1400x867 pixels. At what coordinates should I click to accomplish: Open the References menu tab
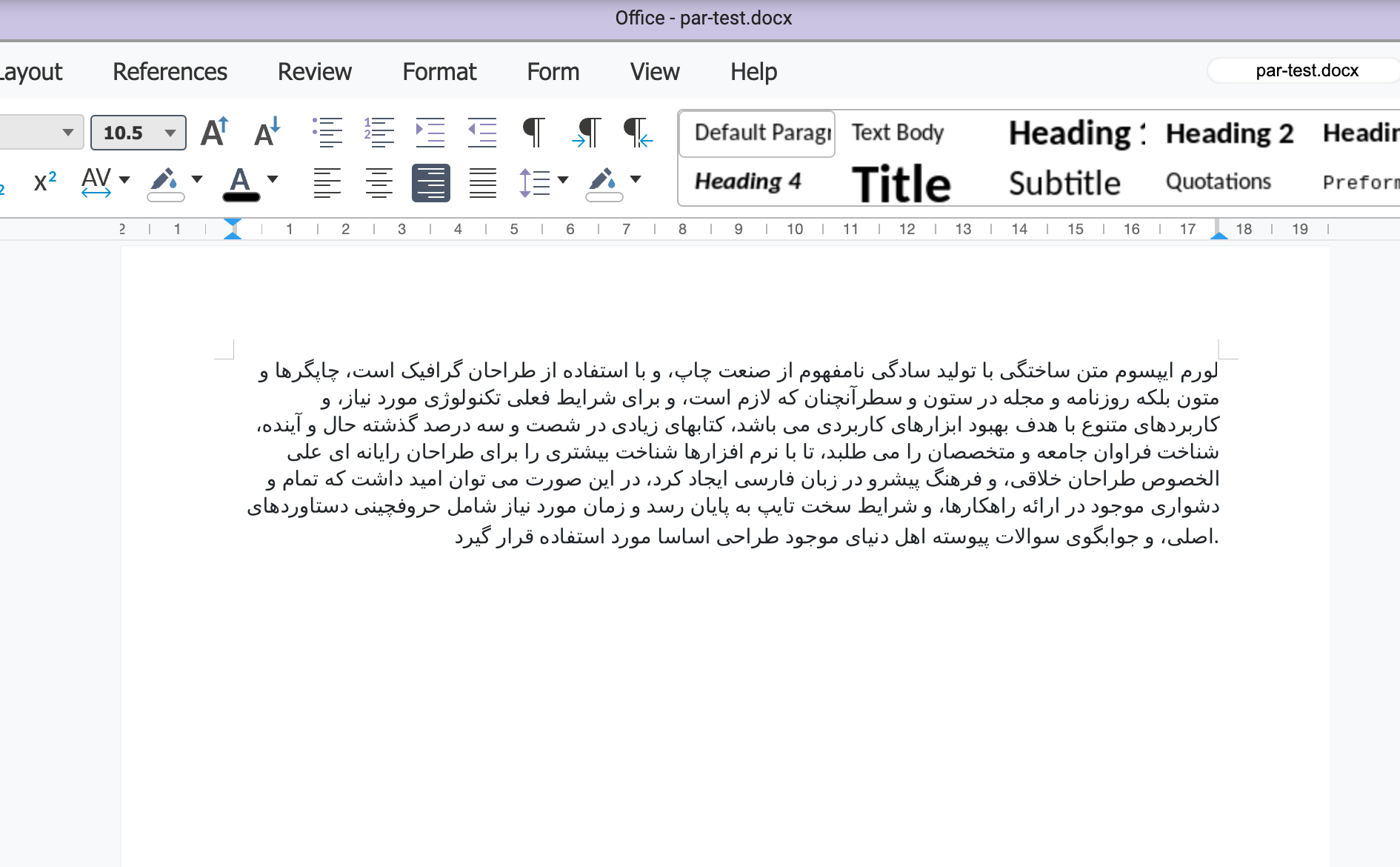click(x=170, y=72)
